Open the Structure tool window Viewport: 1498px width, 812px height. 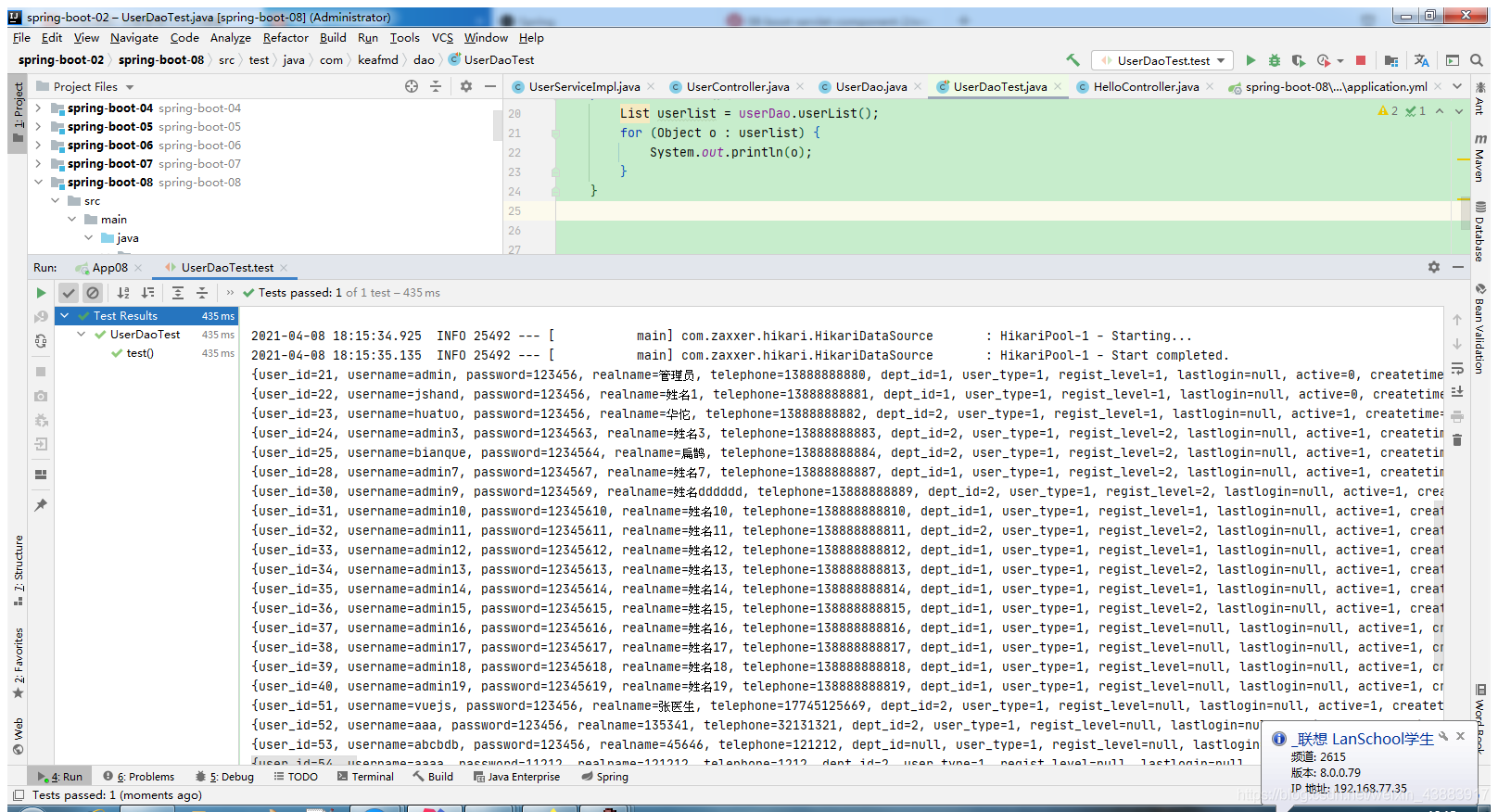(19, 571)
